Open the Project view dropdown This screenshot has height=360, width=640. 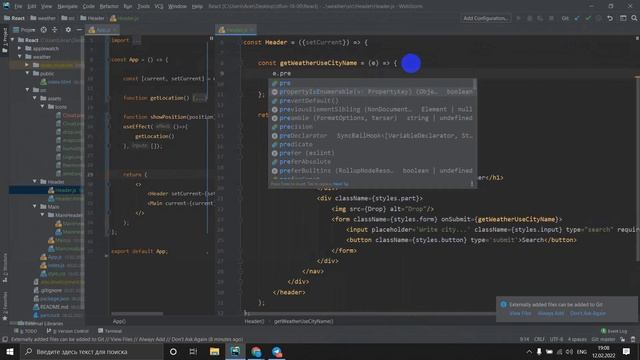click(x=24, y=30)
